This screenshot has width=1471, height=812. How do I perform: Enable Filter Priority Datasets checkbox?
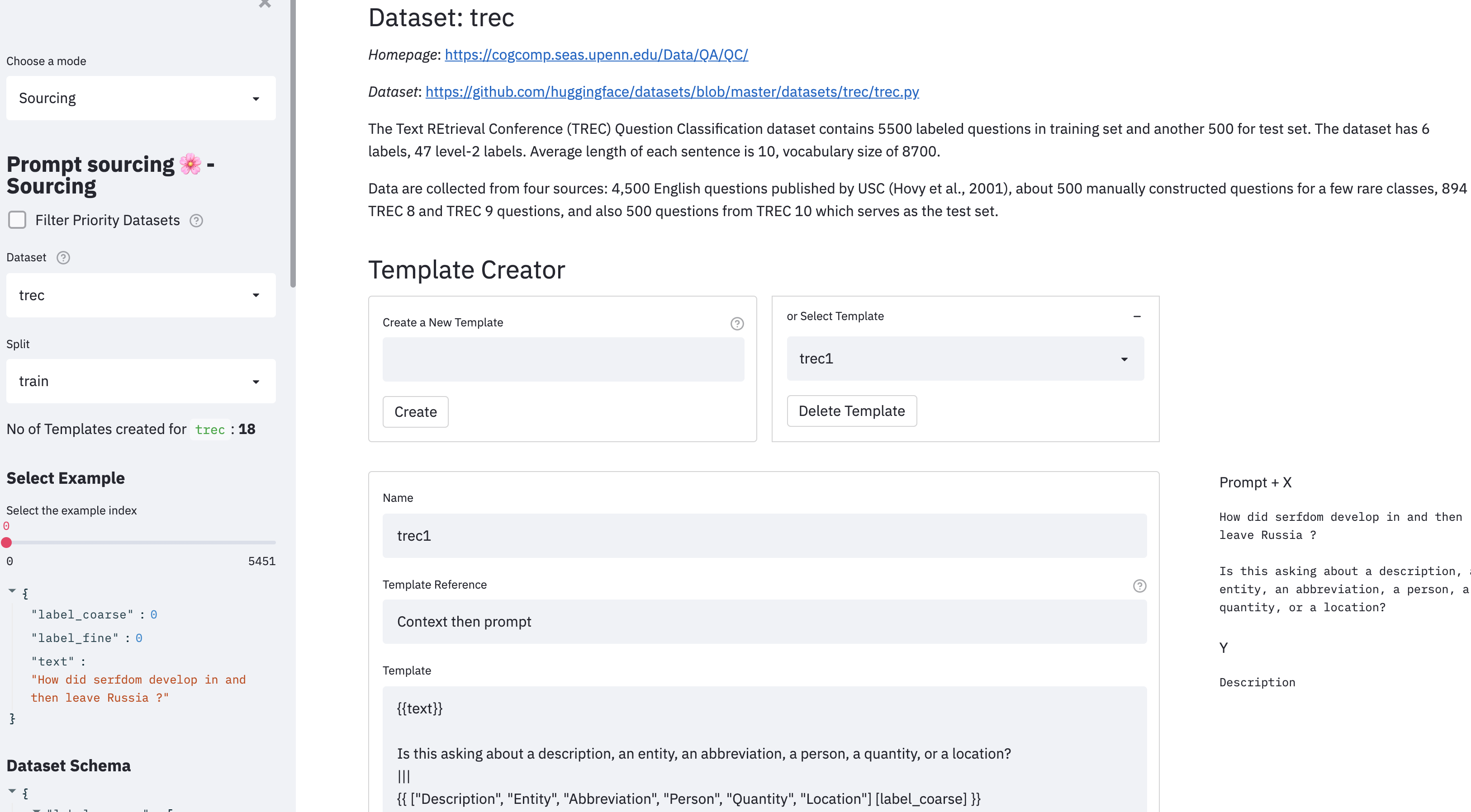pos(17,220)
